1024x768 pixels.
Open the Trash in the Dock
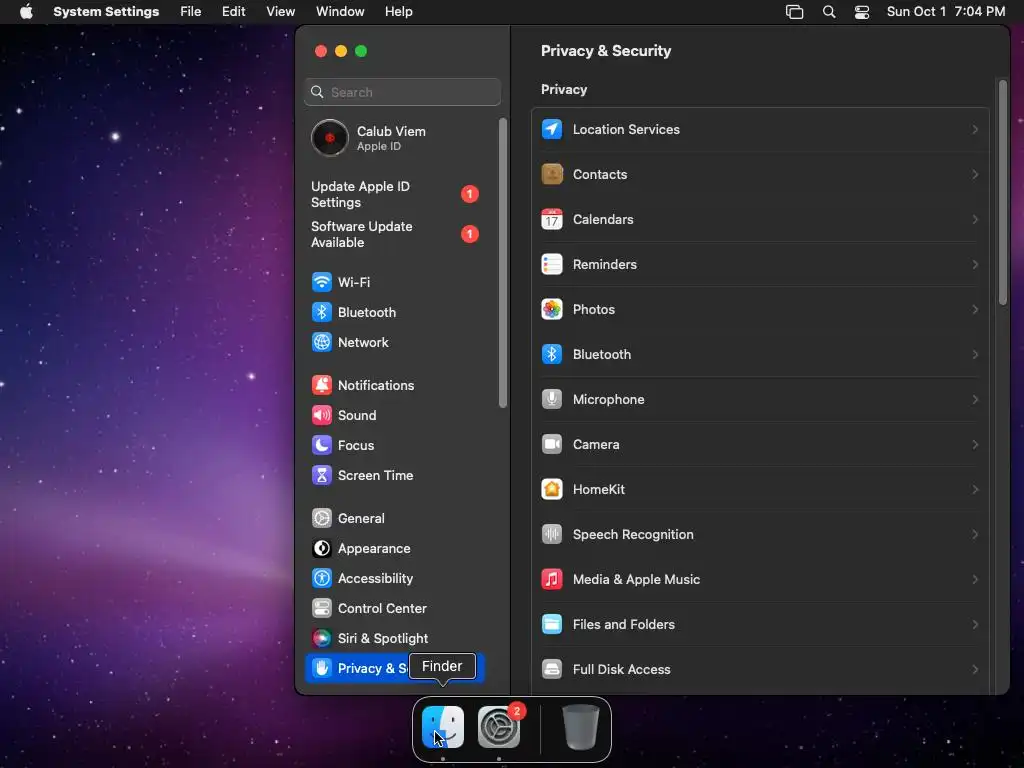581,727
